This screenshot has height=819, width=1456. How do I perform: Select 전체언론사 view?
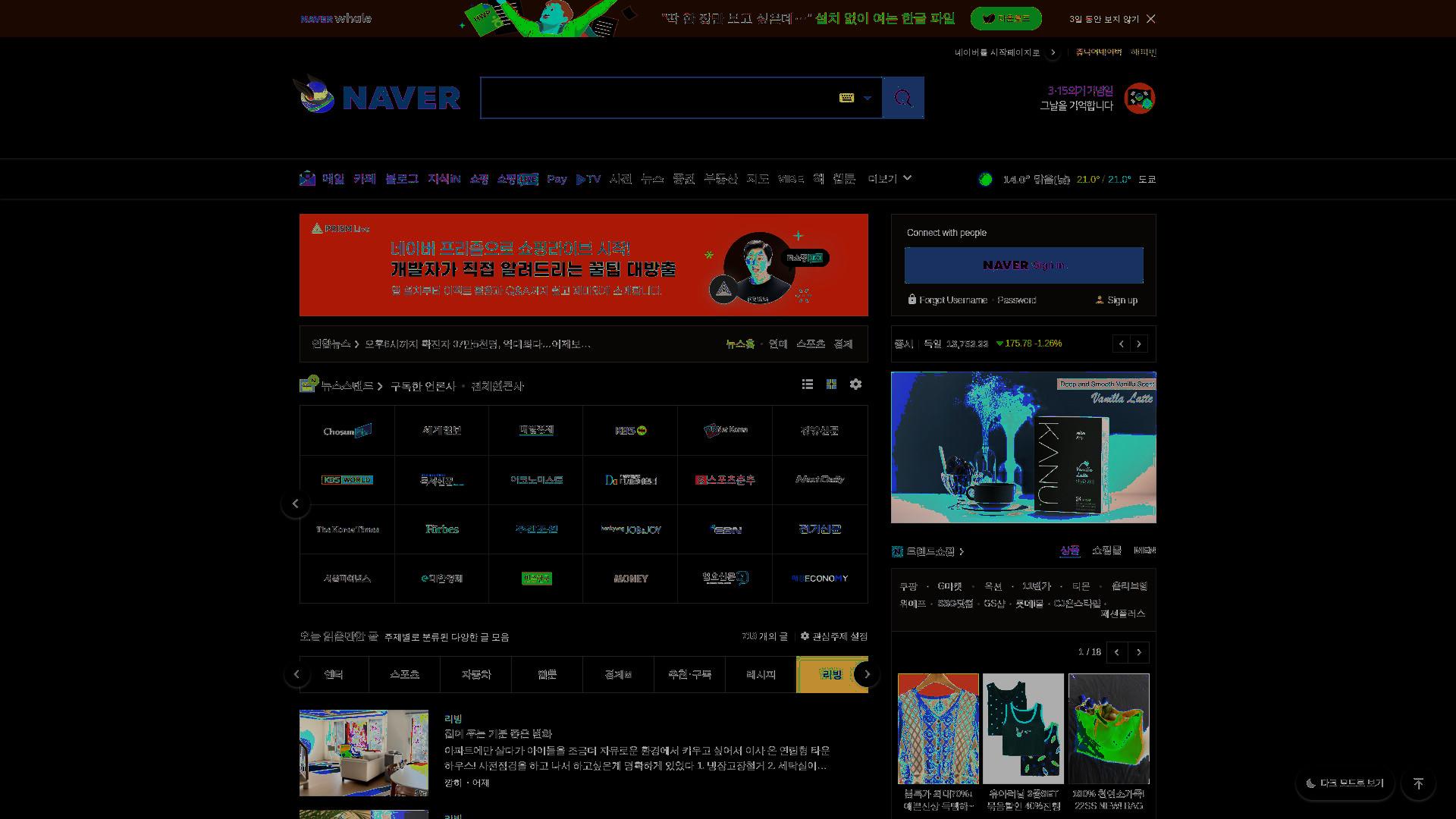[497, 387]
